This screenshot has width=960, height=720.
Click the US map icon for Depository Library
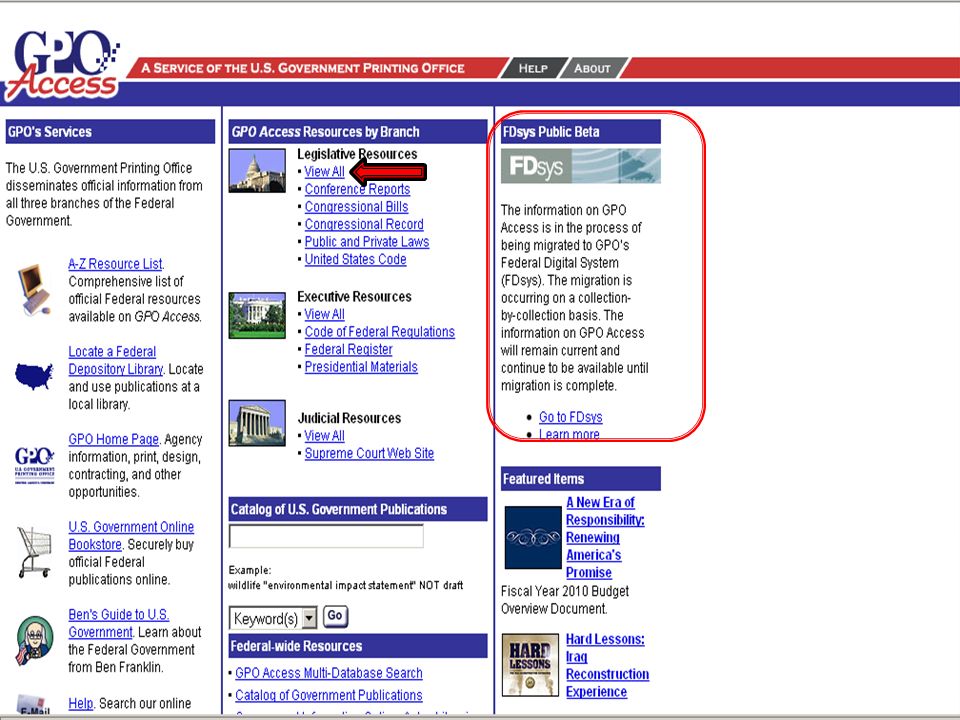(x=34, y=376)
